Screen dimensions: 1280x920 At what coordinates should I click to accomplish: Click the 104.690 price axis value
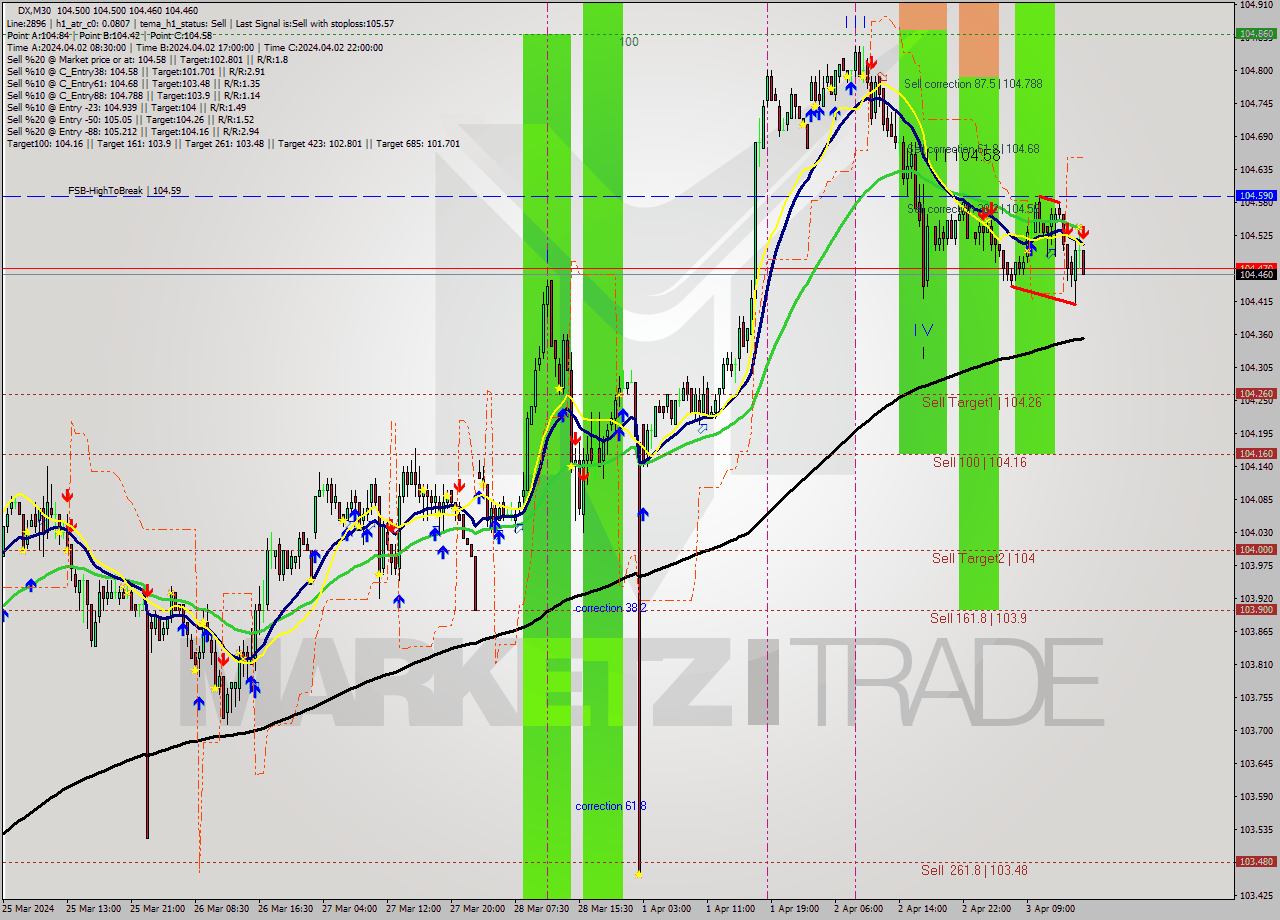pyautogui.click(x=1257, y=137)
